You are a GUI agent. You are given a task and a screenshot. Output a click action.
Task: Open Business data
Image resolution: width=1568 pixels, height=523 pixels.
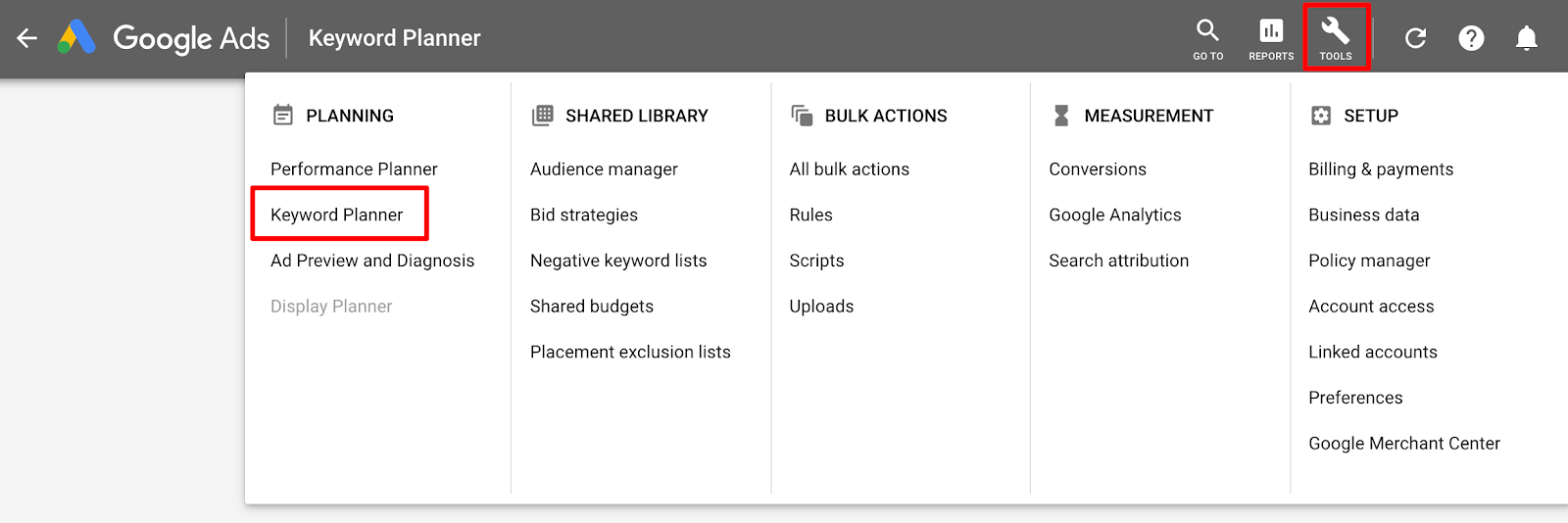[1364, 215]
